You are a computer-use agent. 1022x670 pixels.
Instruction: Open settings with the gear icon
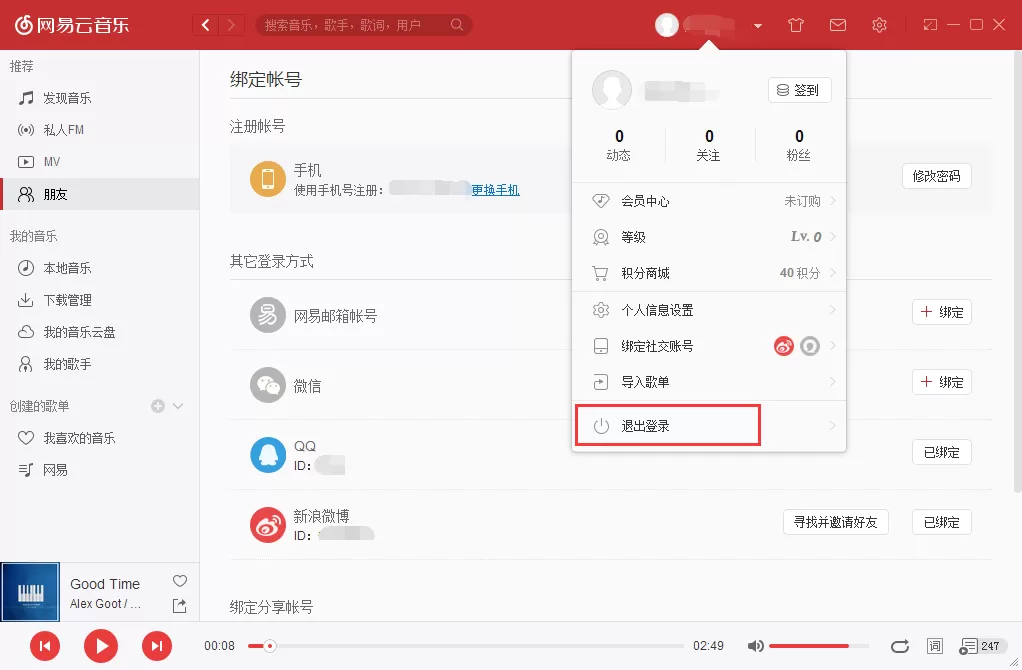(x=879, y=25)
